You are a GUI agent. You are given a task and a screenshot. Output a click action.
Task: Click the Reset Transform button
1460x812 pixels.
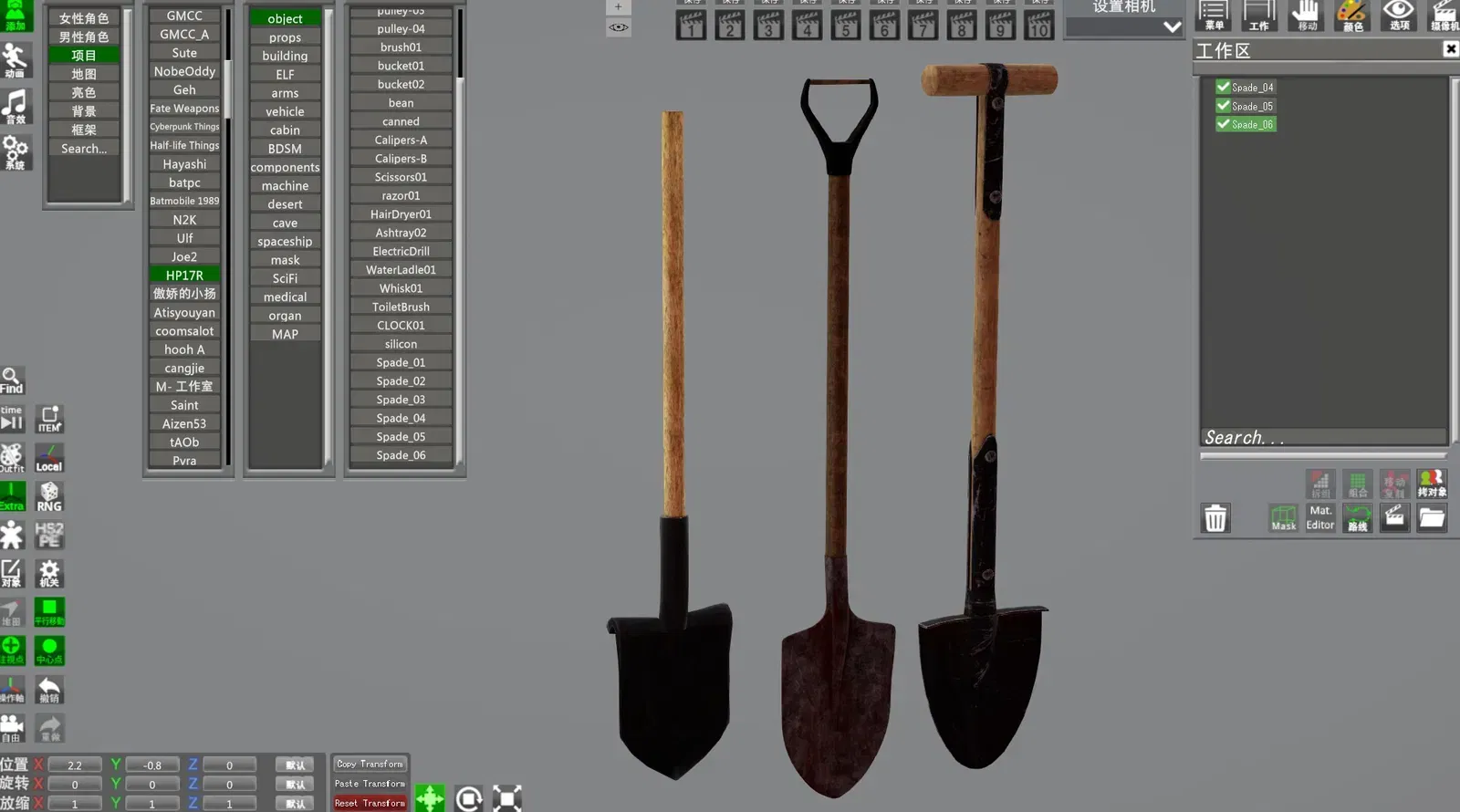tap(370, 803)
